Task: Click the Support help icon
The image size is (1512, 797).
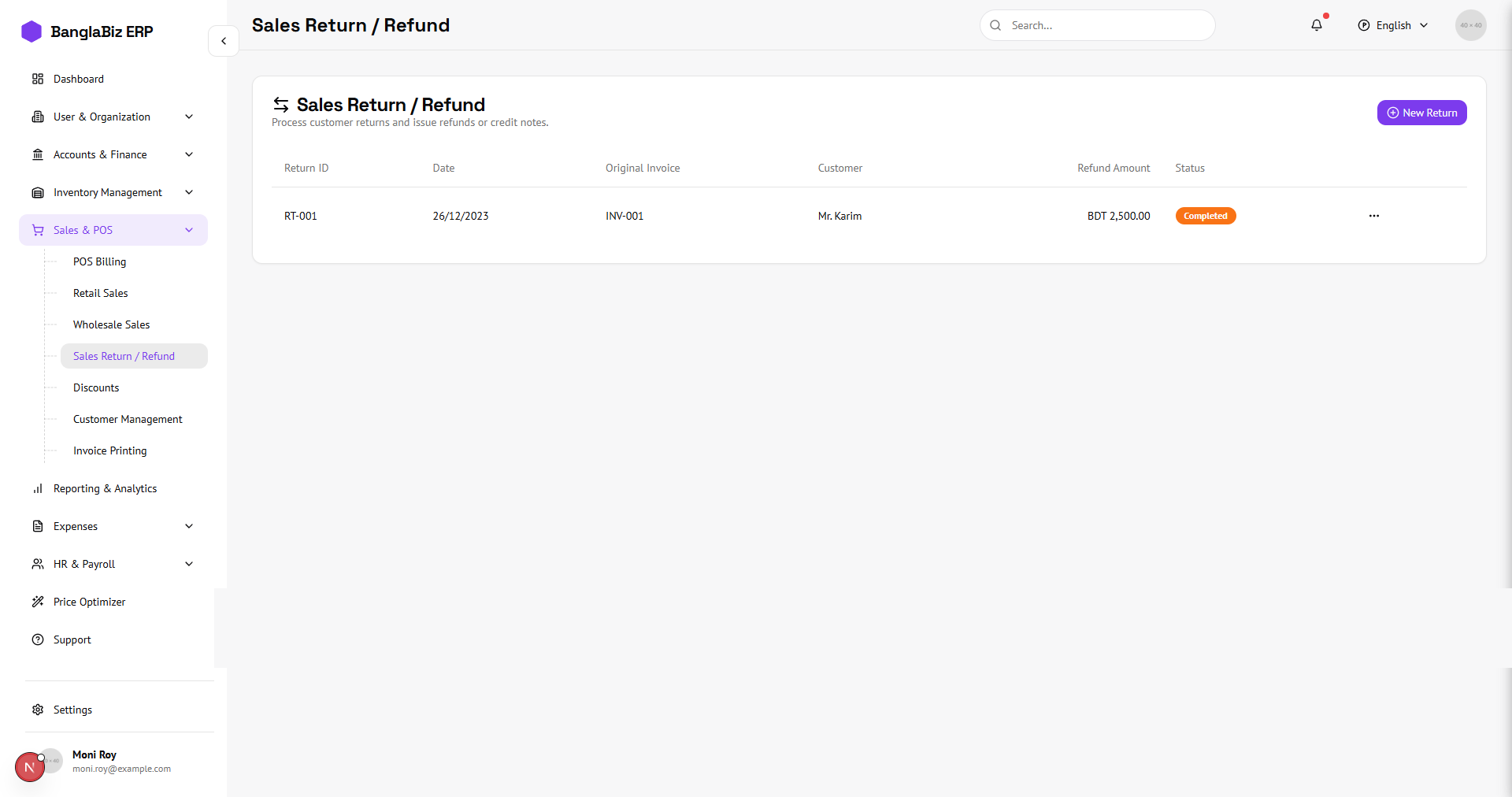Action: 38,639
